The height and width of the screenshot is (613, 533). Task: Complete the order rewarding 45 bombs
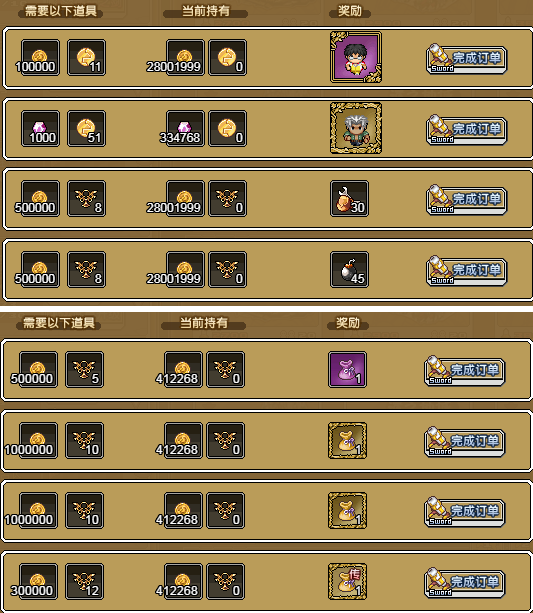(466, 271)
